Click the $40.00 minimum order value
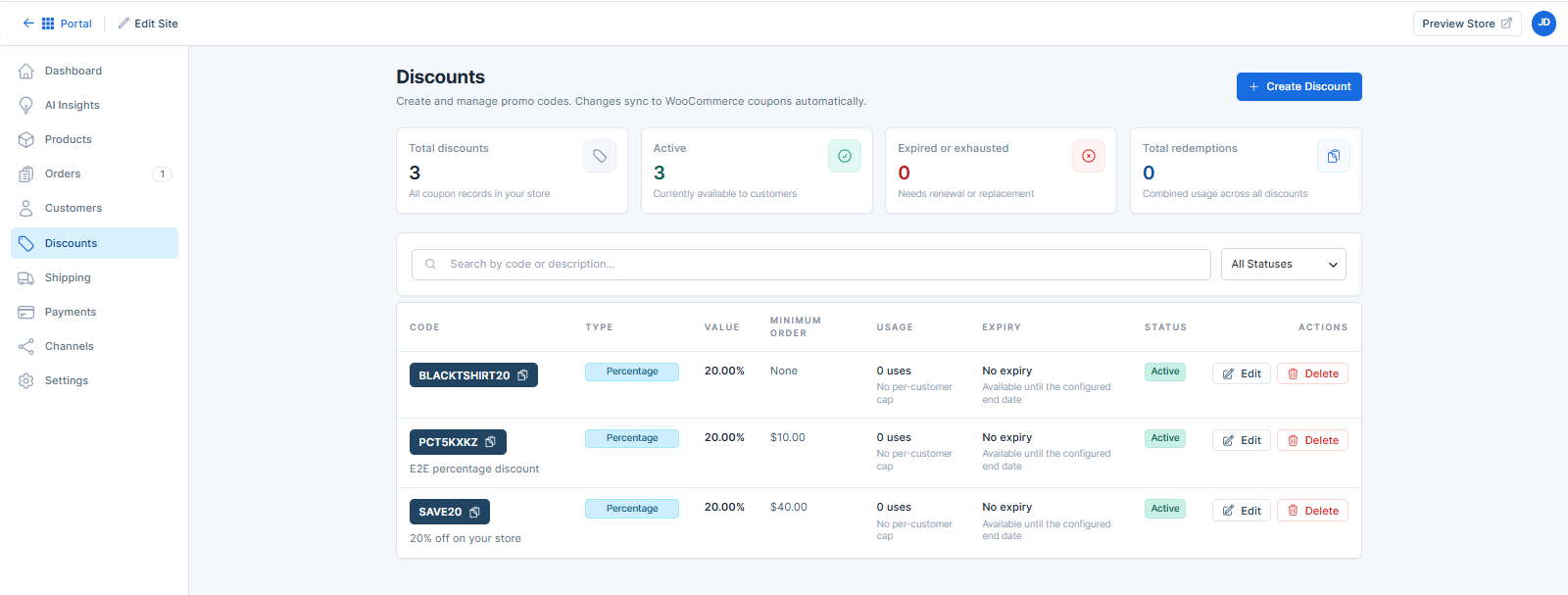1568x595 pixels. pyautogui.click(x=789, y=507)
